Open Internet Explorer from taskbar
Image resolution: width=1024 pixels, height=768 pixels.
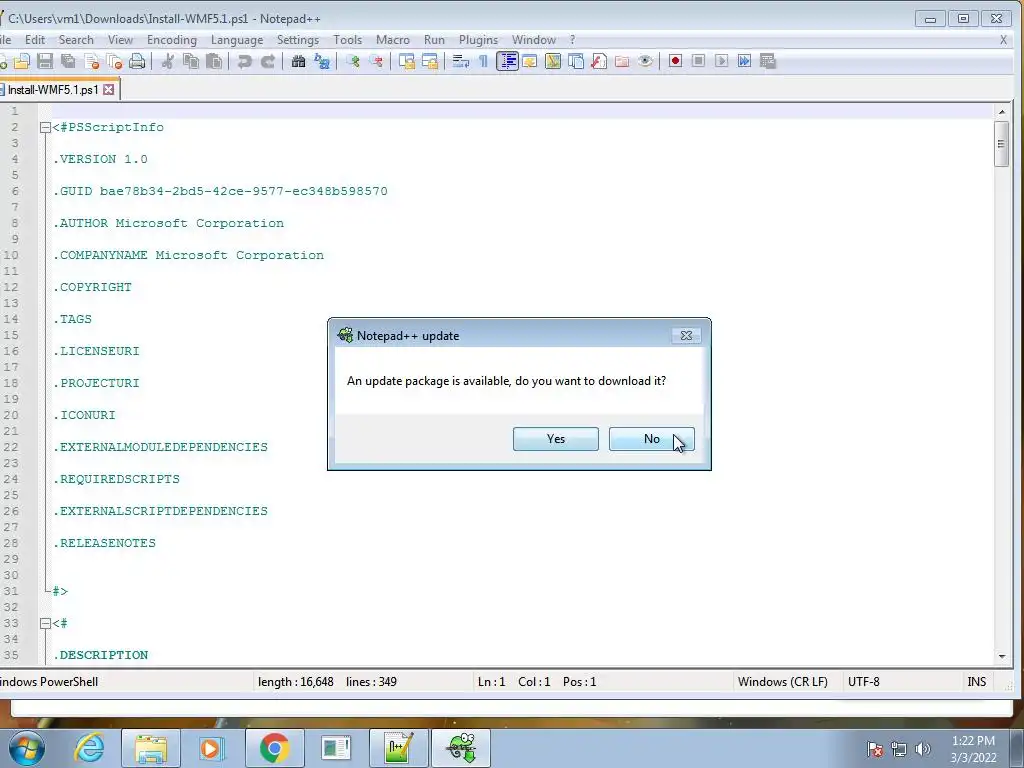[90, 748]
